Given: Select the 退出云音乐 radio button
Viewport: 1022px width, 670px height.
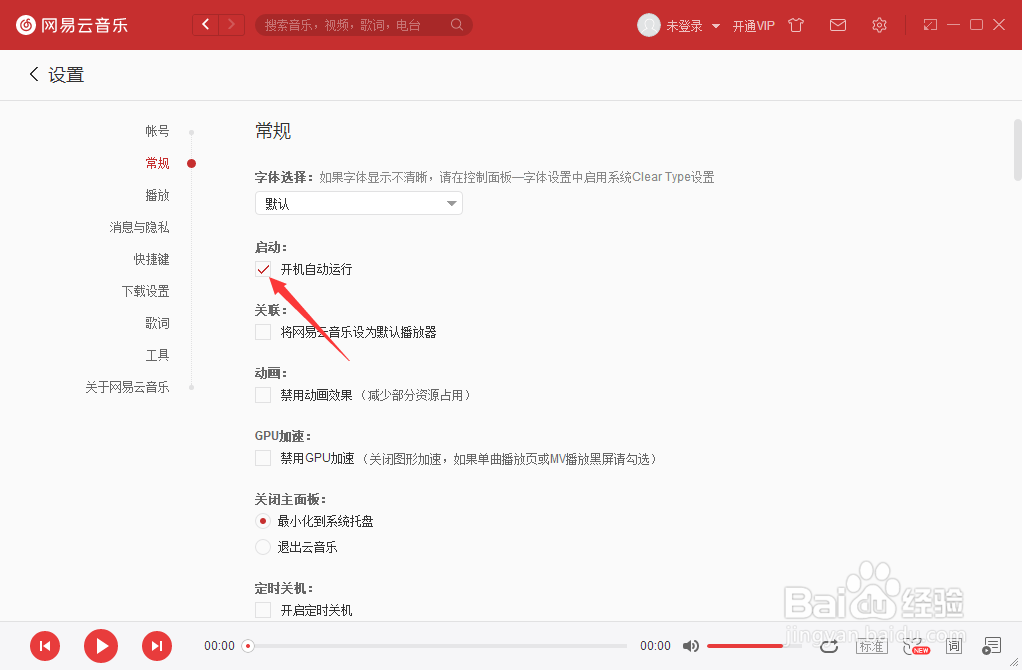Looking at the screenshot, I should pyautogui.click(x=261, y=546).
